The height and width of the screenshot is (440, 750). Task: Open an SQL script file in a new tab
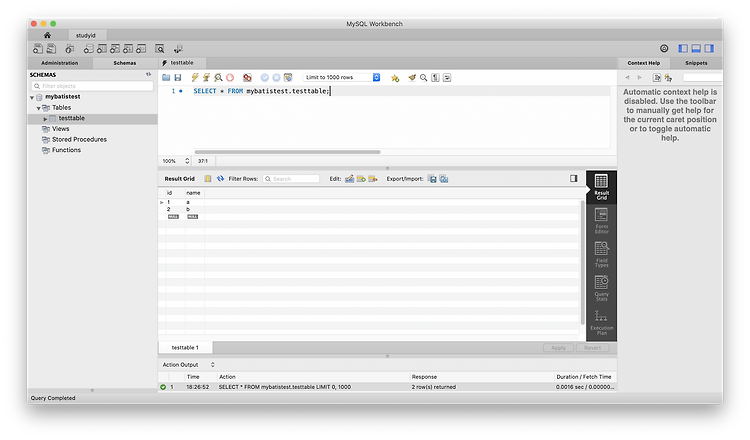[51, 49]
